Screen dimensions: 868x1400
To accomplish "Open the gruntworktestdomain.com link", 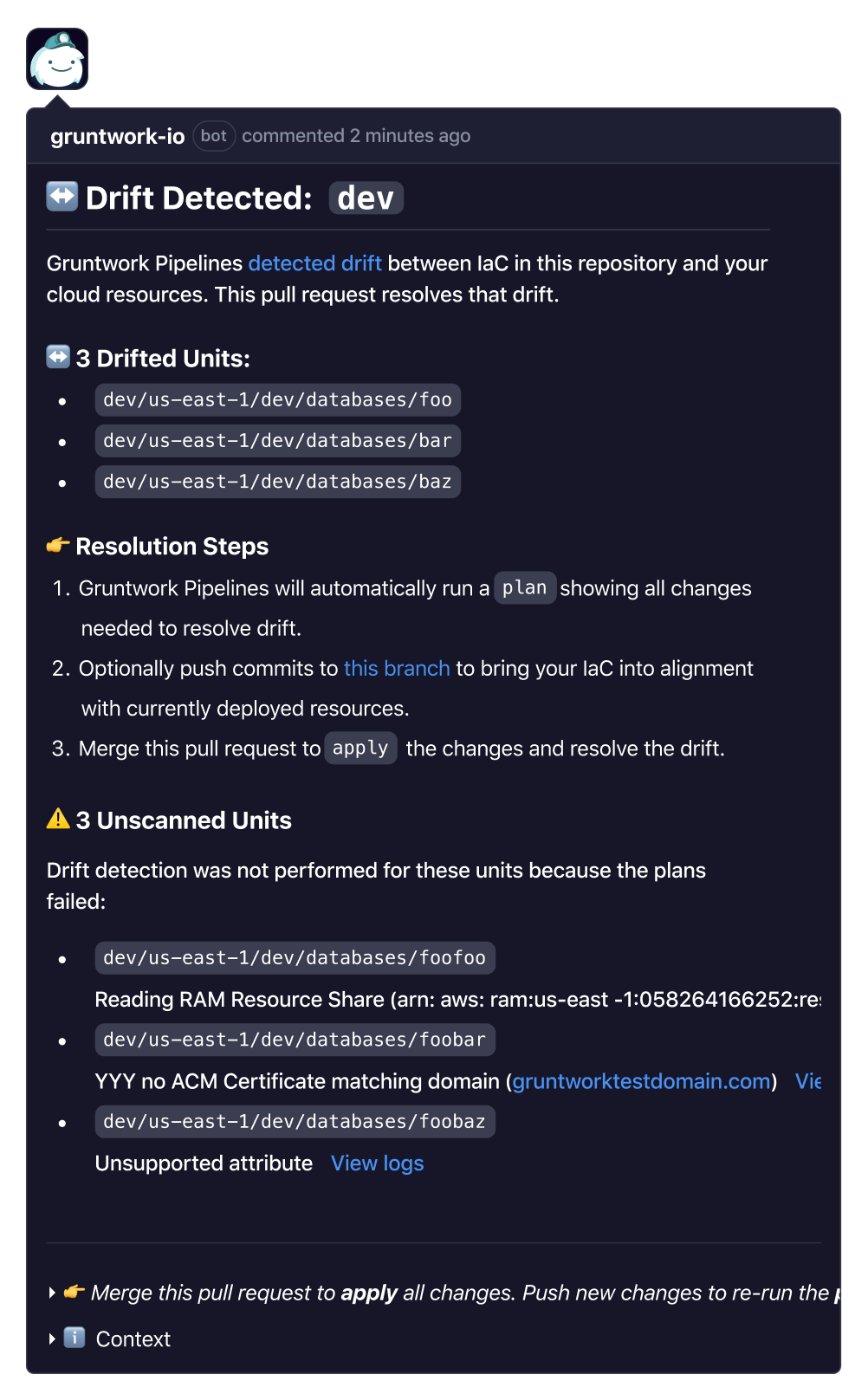I will pyautogui.click(x=642, y=1081).
